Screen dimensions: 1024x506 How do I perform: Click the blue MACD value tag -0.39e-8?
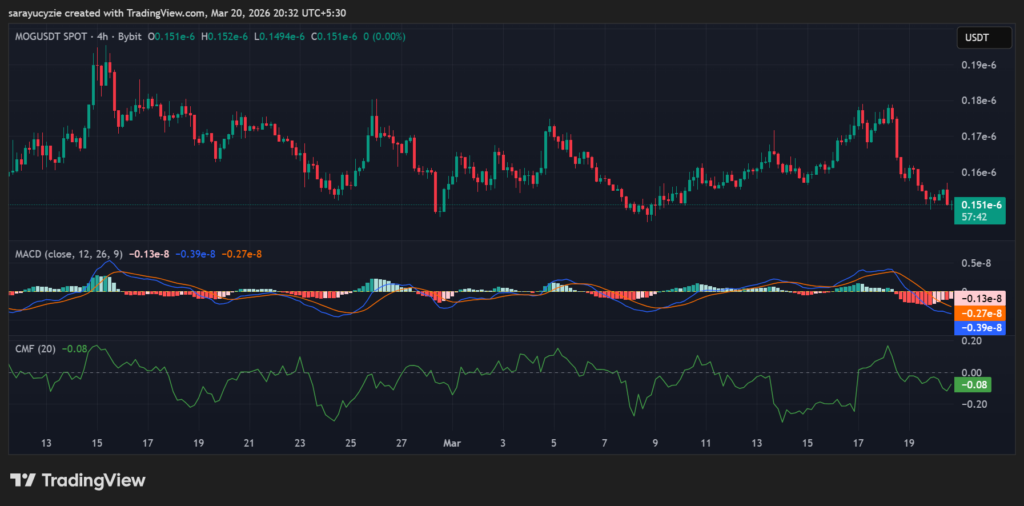tap(979, 327)
